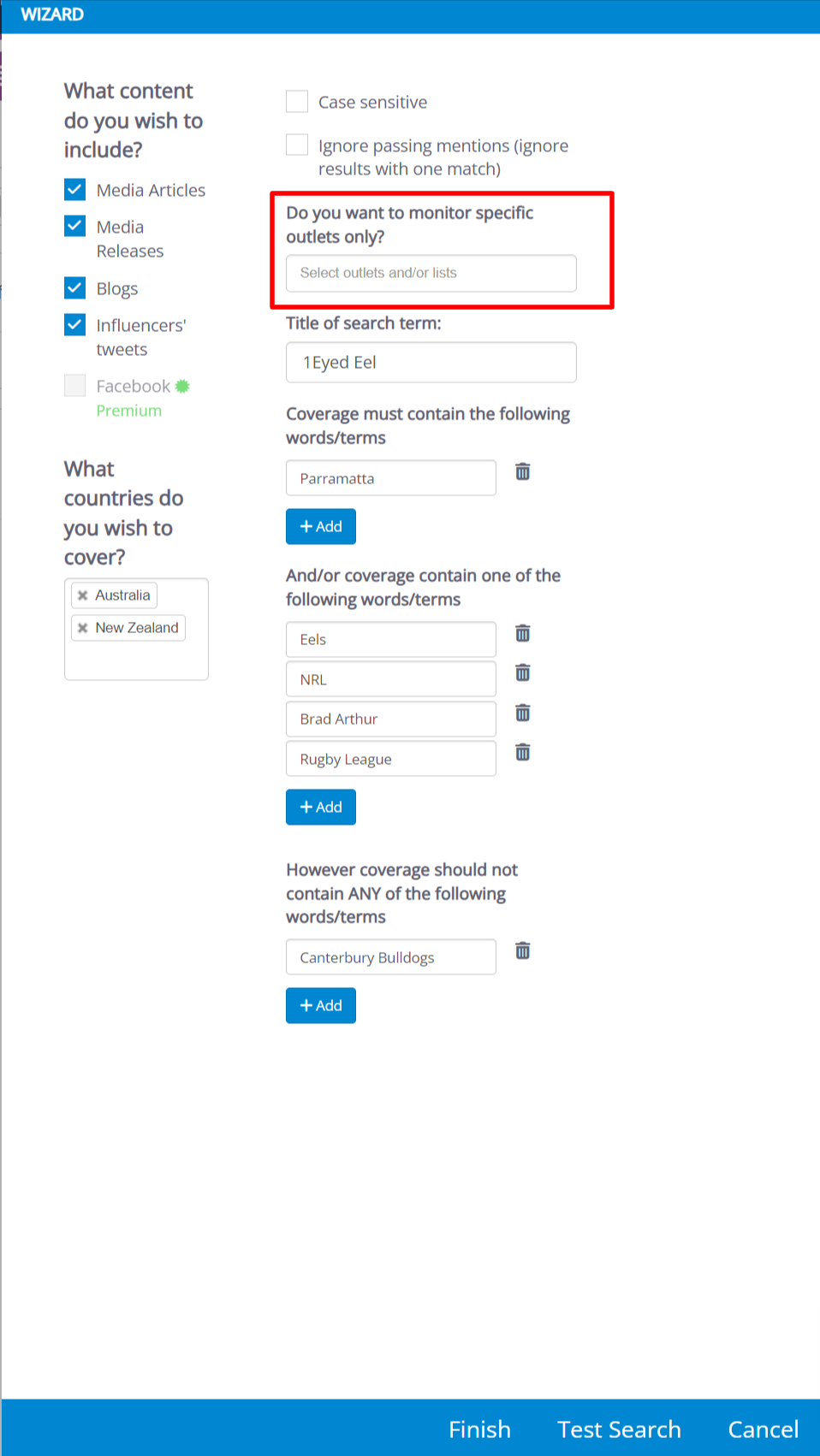Run Test Search from bottom bar
This screenshot has height=1456, width=820.
619,1429
